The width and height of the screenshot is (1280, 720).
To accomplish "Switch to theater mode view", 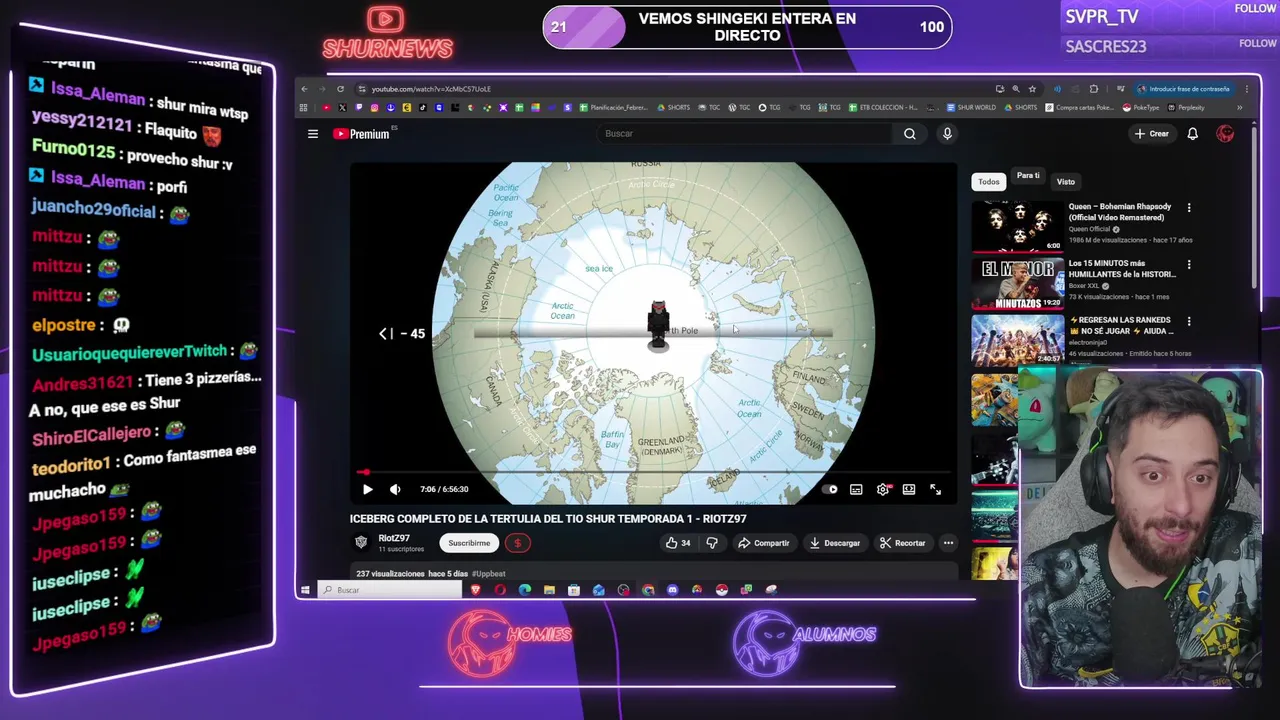I will point(909,489).
